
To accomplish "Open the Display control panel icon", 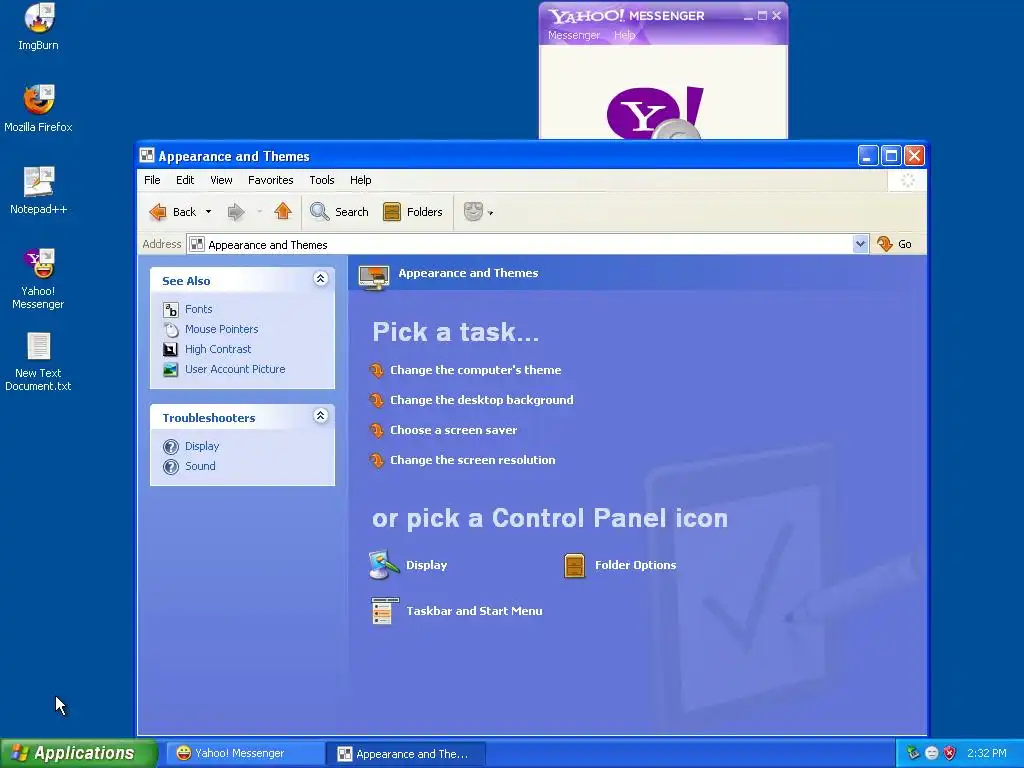I will (383, 565).
